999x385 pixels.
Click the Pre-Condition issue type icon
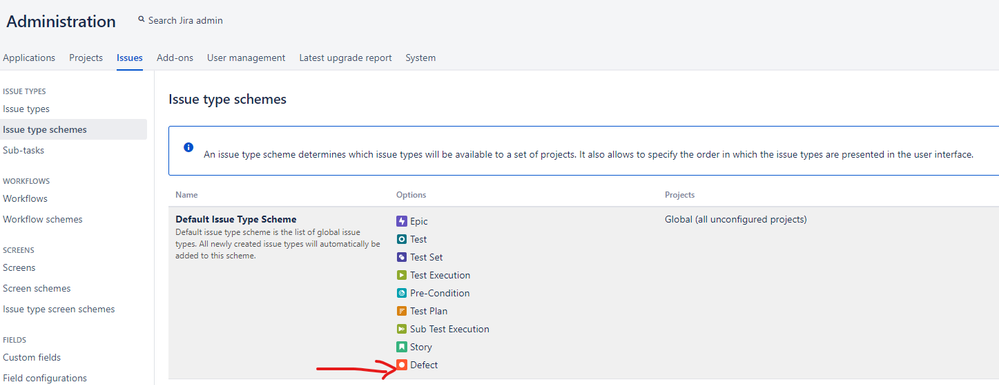401,293
